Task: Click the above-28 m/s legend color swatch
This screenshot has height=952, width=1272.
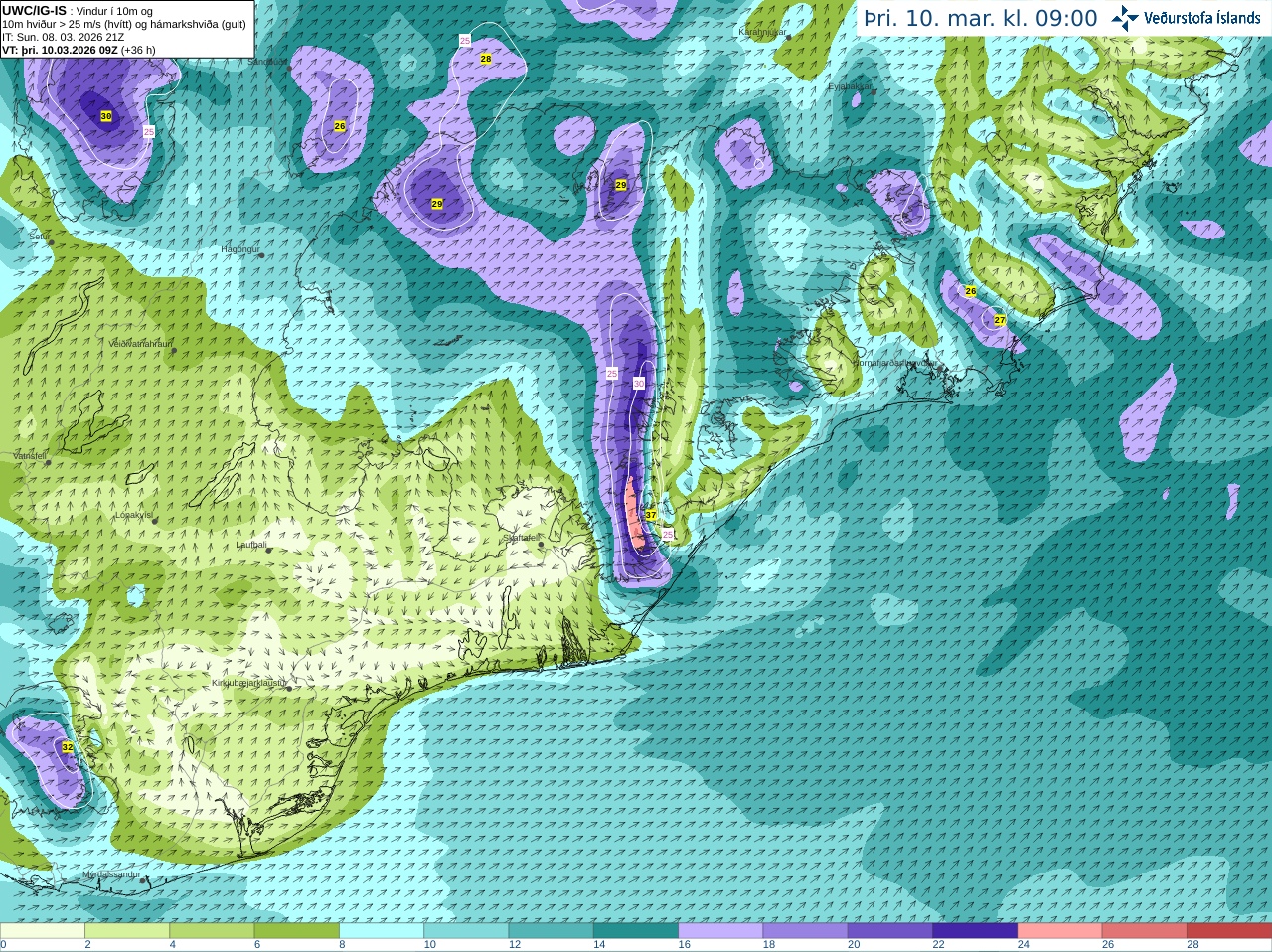Action: 1229,931
